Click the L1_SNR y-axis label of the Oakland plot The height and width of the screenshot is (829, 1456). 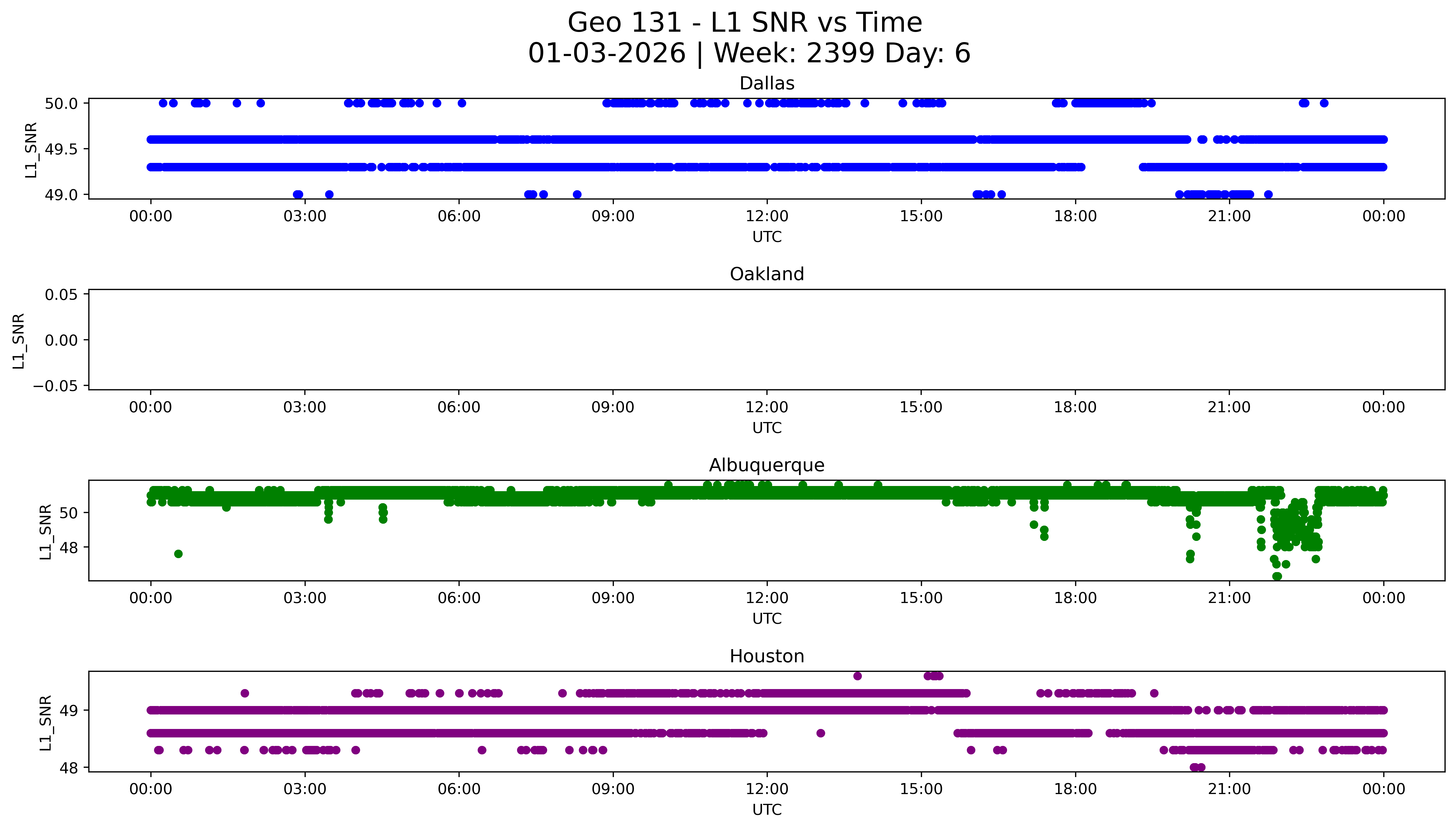(x=19, y=341)
